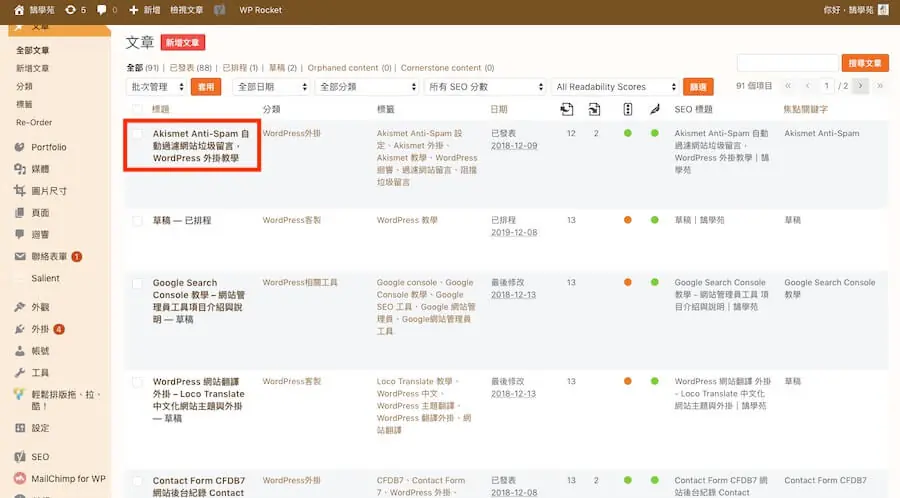Open the Comments (迴響) sidebar icon
900x498 pixels.
coord(20,234)
